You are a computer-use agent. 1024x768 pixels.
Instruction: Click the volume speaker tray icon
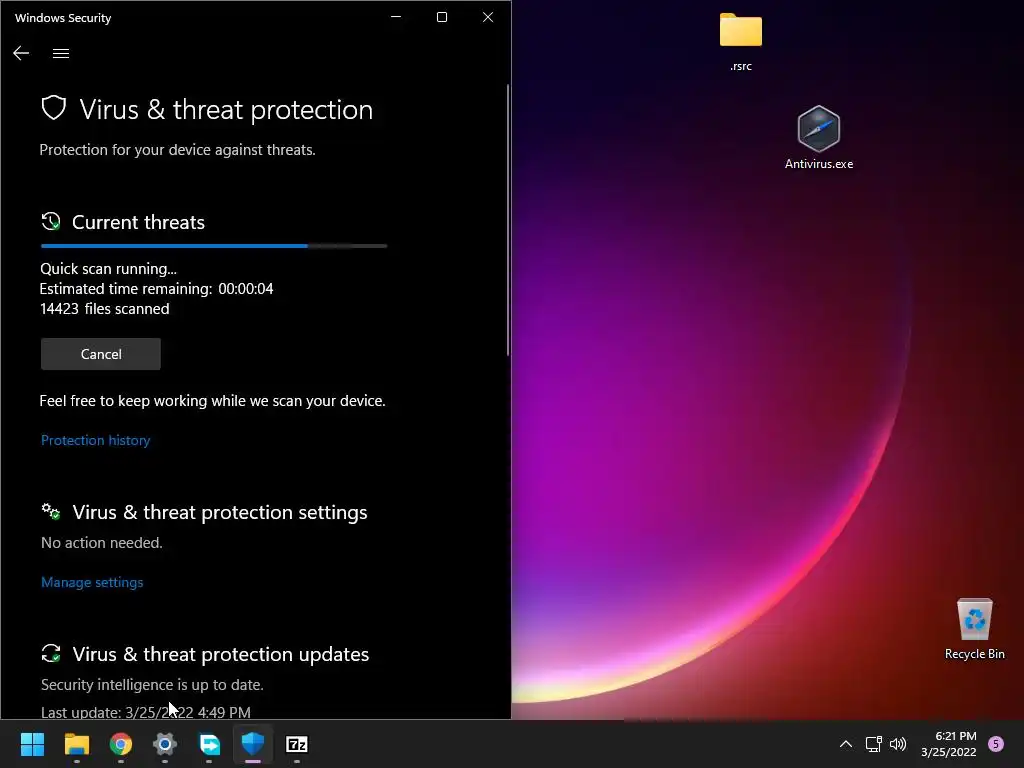[898, 744]
